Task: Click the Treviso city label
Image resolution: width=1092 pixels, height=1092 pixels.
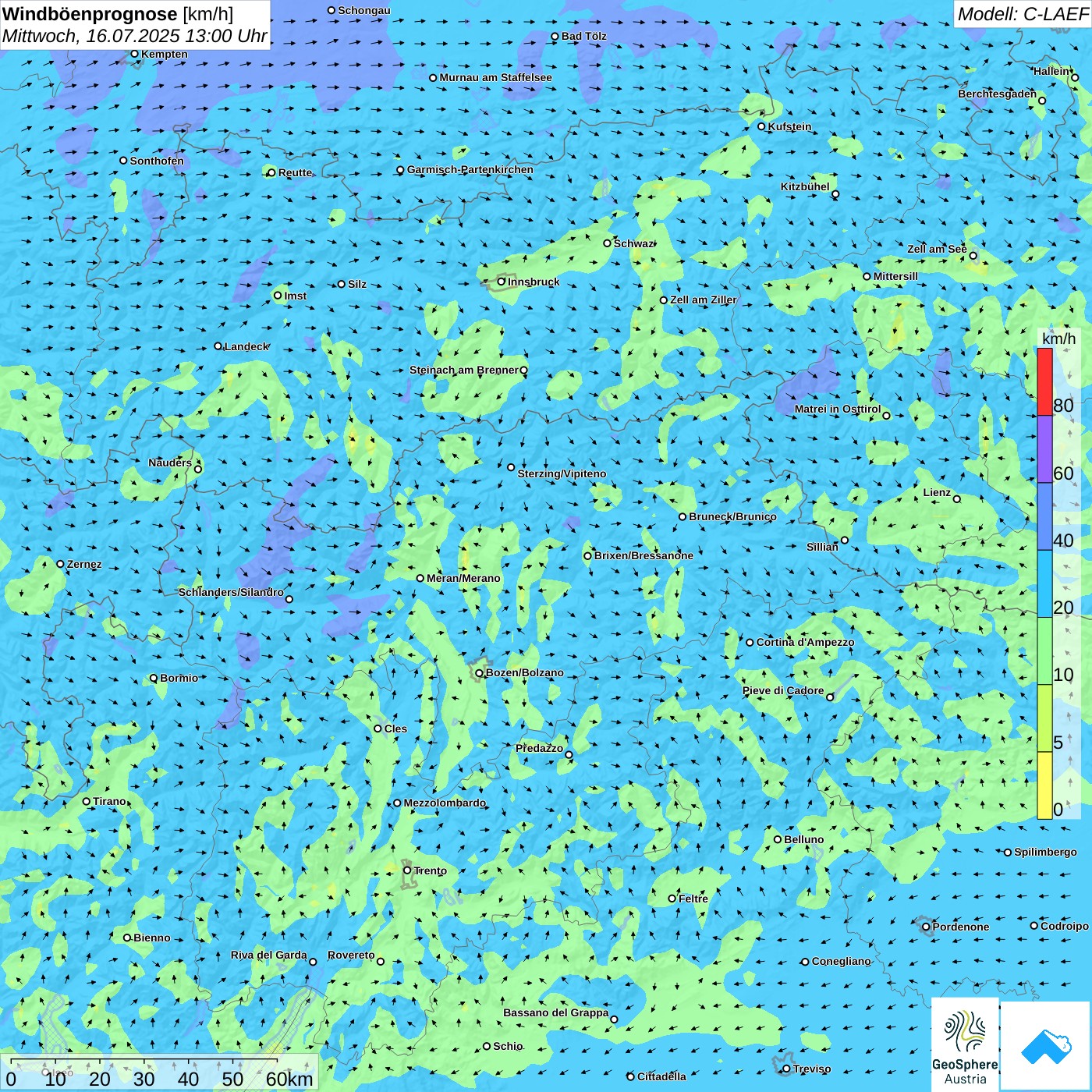Action: click(812, 1069)
